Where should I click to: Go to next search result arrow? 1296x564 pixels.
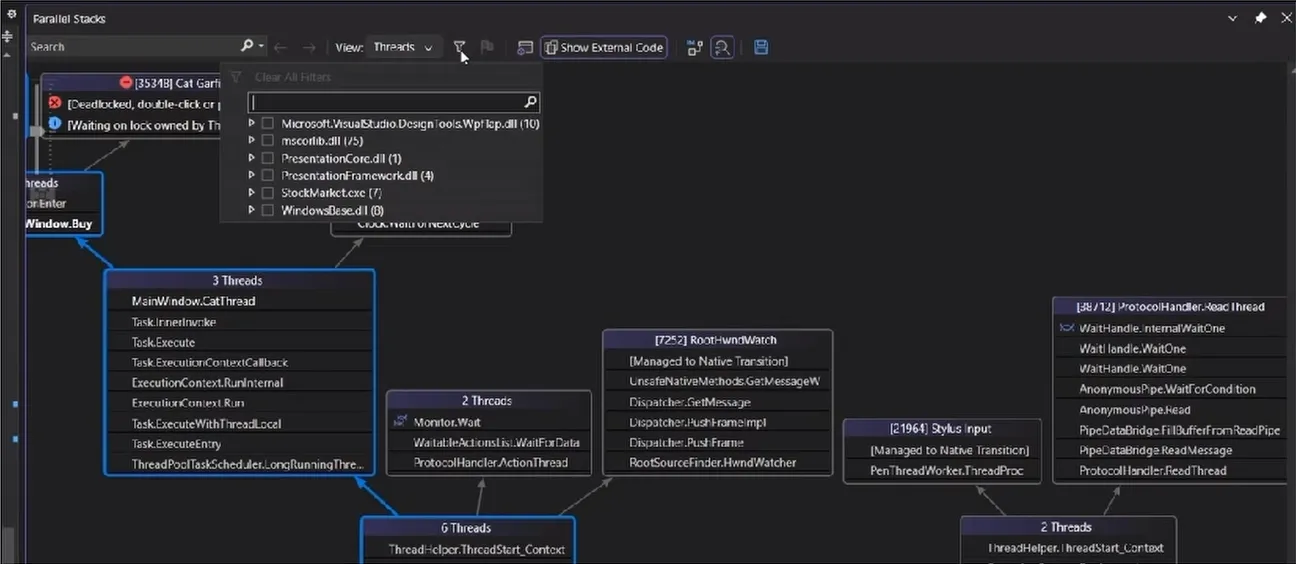(309, 47)
